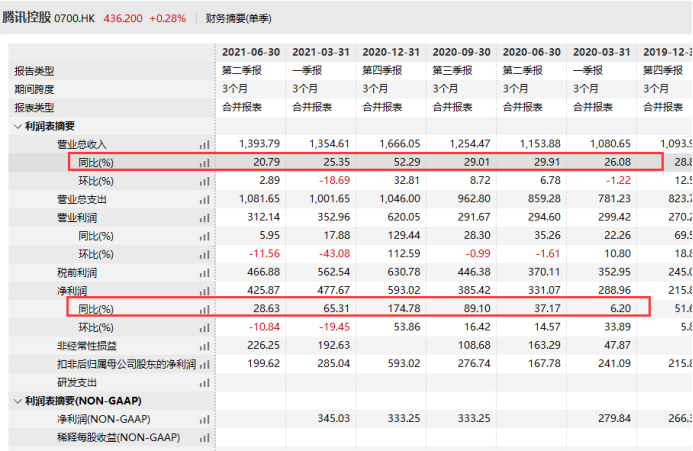Screen dimensions: 693x451
Task: Click chart icon next to 净利润
Action: point(205,290)
